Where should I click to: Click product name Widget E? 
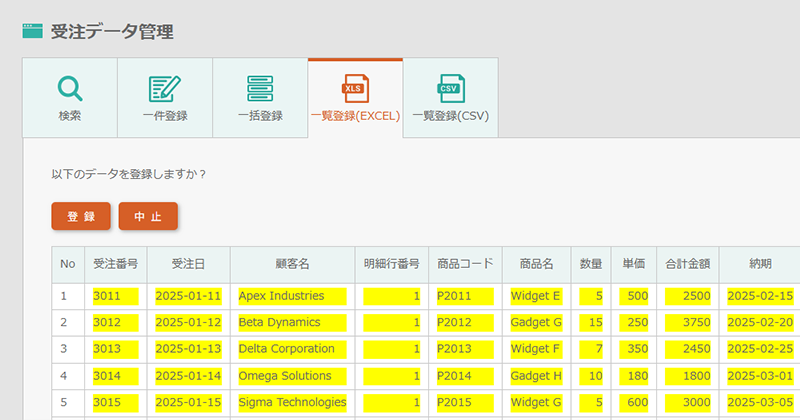click(536, 296)
